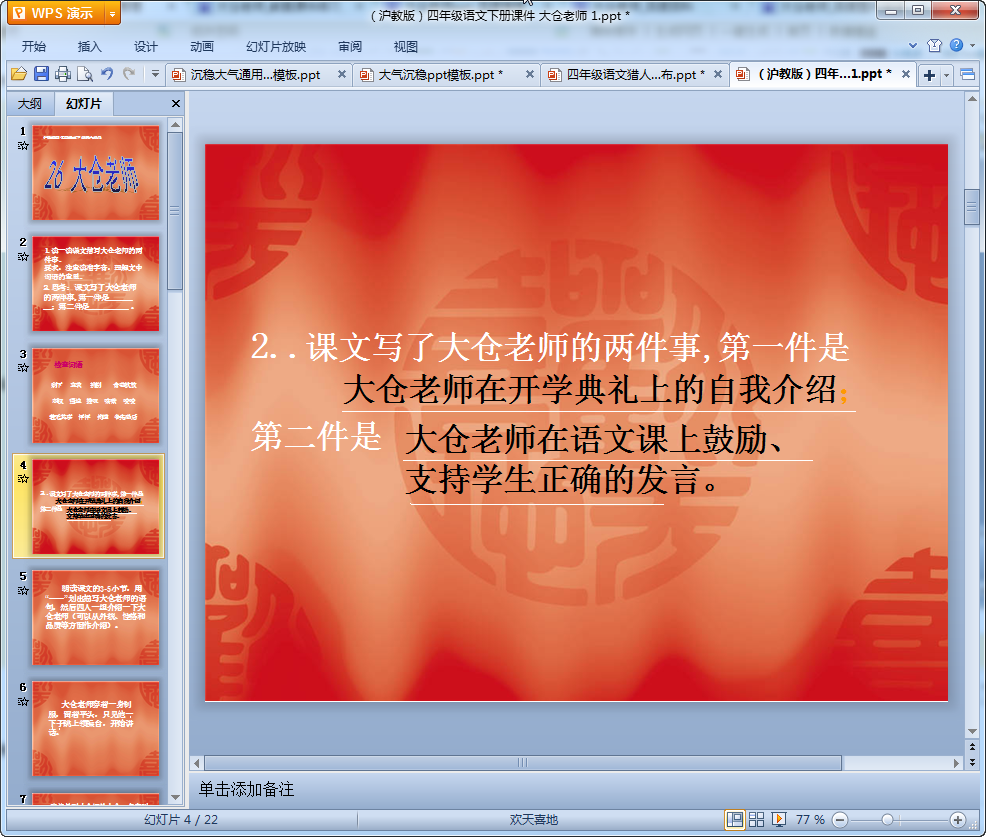
Task: Click the previous slide double-arrow button
Action: [972, 747]
